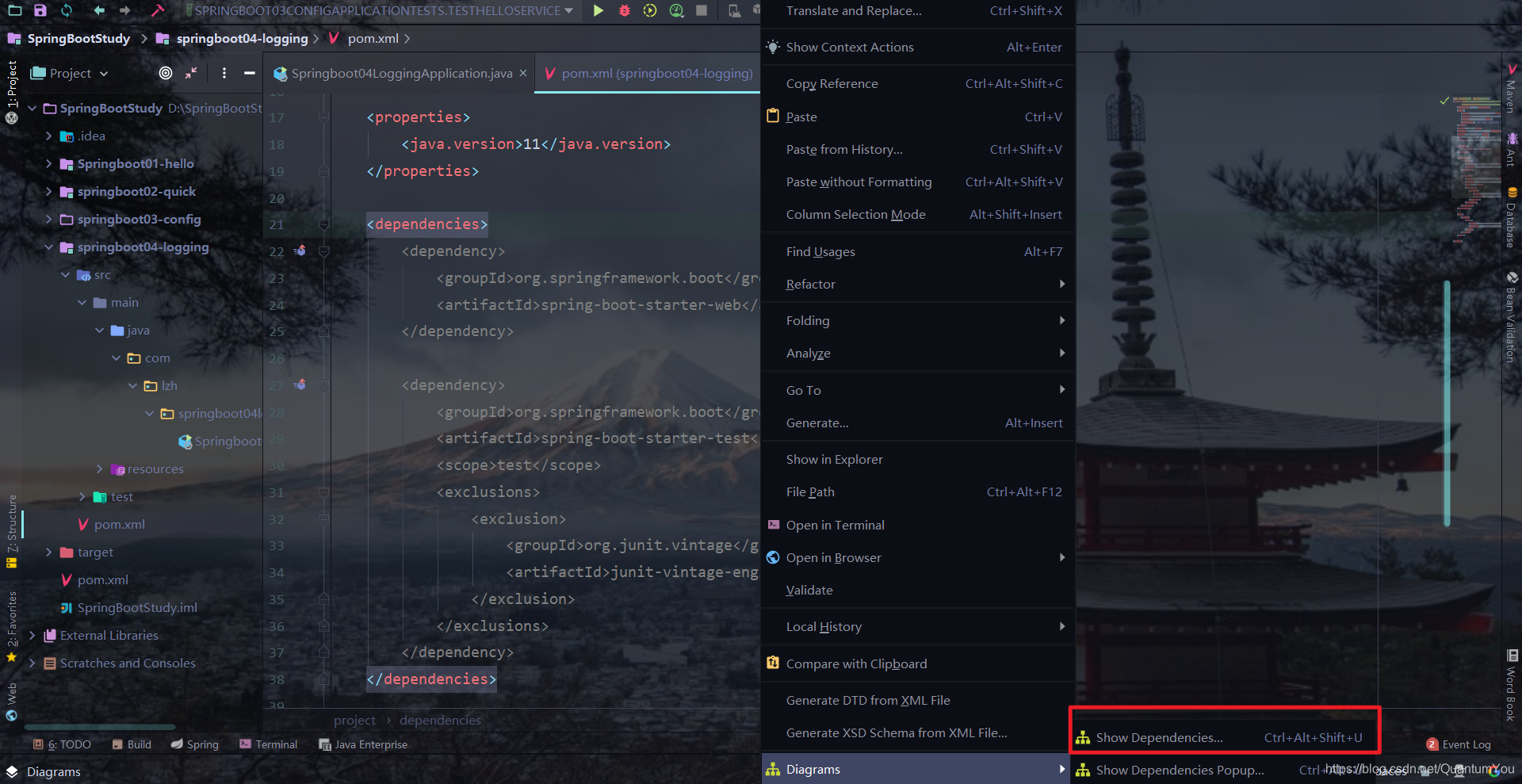Choose Copy Reference from context menu

point(918,83)
